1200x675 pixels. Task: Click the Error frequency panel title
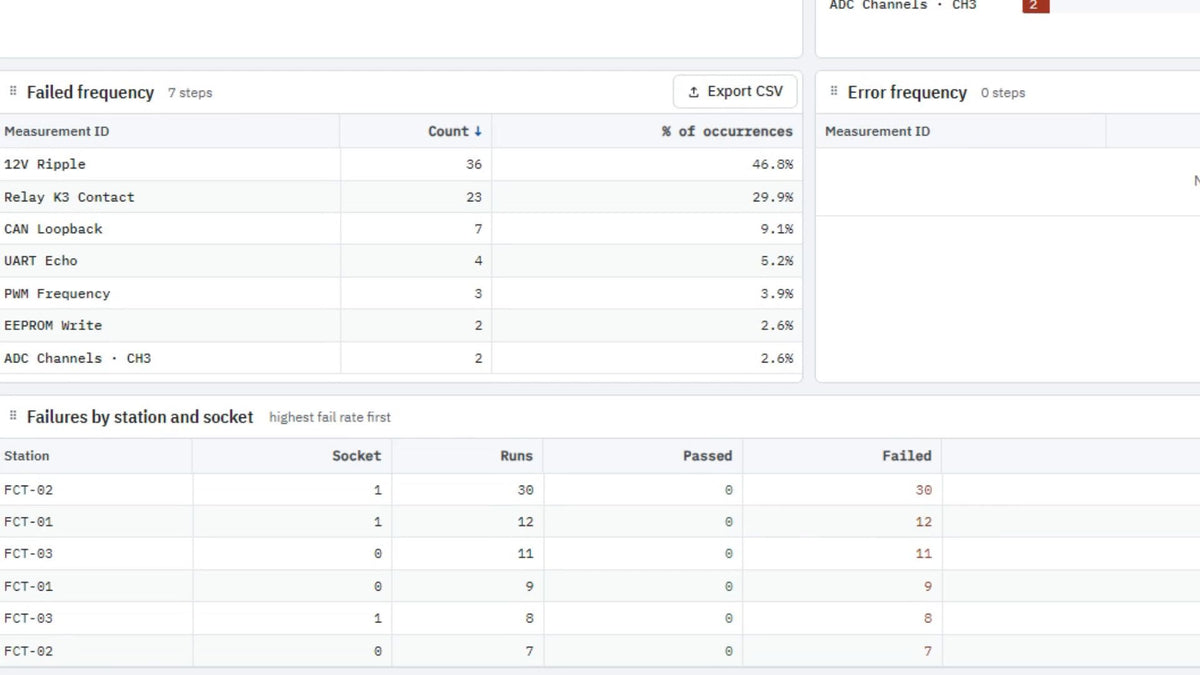tap(907, 92)
